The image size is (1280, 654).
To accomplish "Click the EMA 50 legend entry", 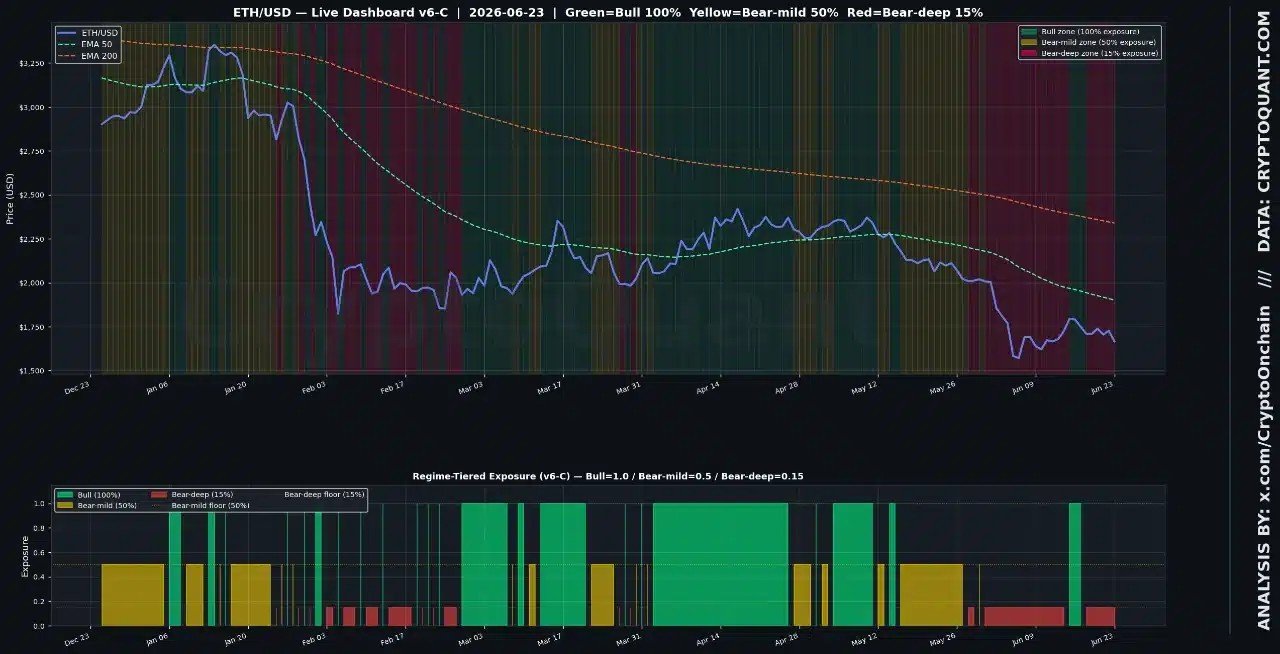I will point(85,44).
